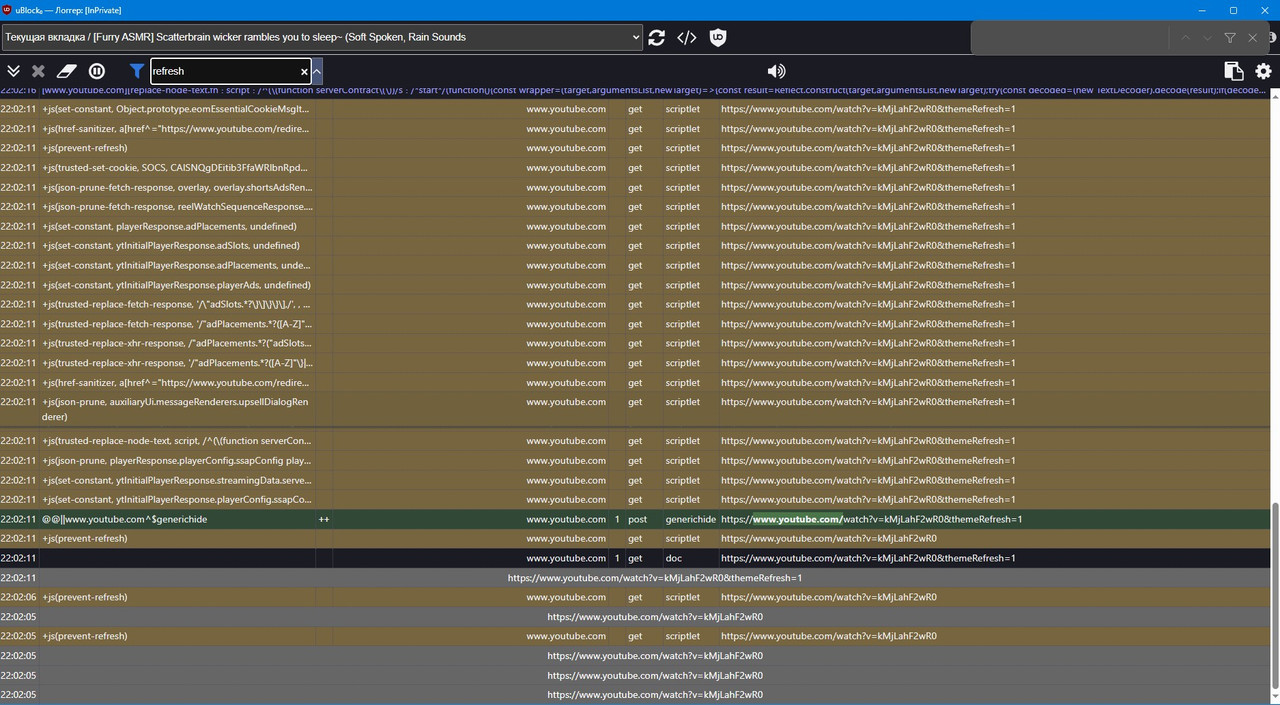
Task: Open the gray themeRefresh=1 URL row
Action: (634, 578)
